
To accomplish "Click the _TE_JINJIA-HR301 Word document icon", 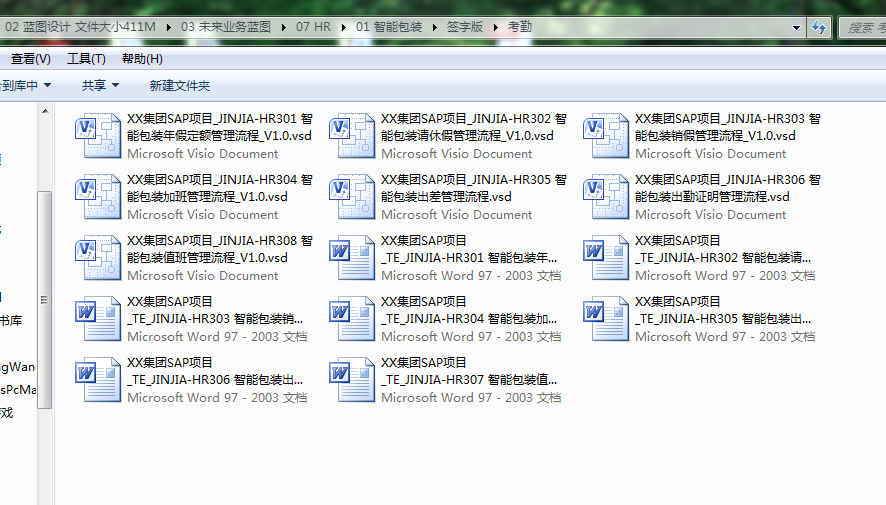I will [353, 258].
